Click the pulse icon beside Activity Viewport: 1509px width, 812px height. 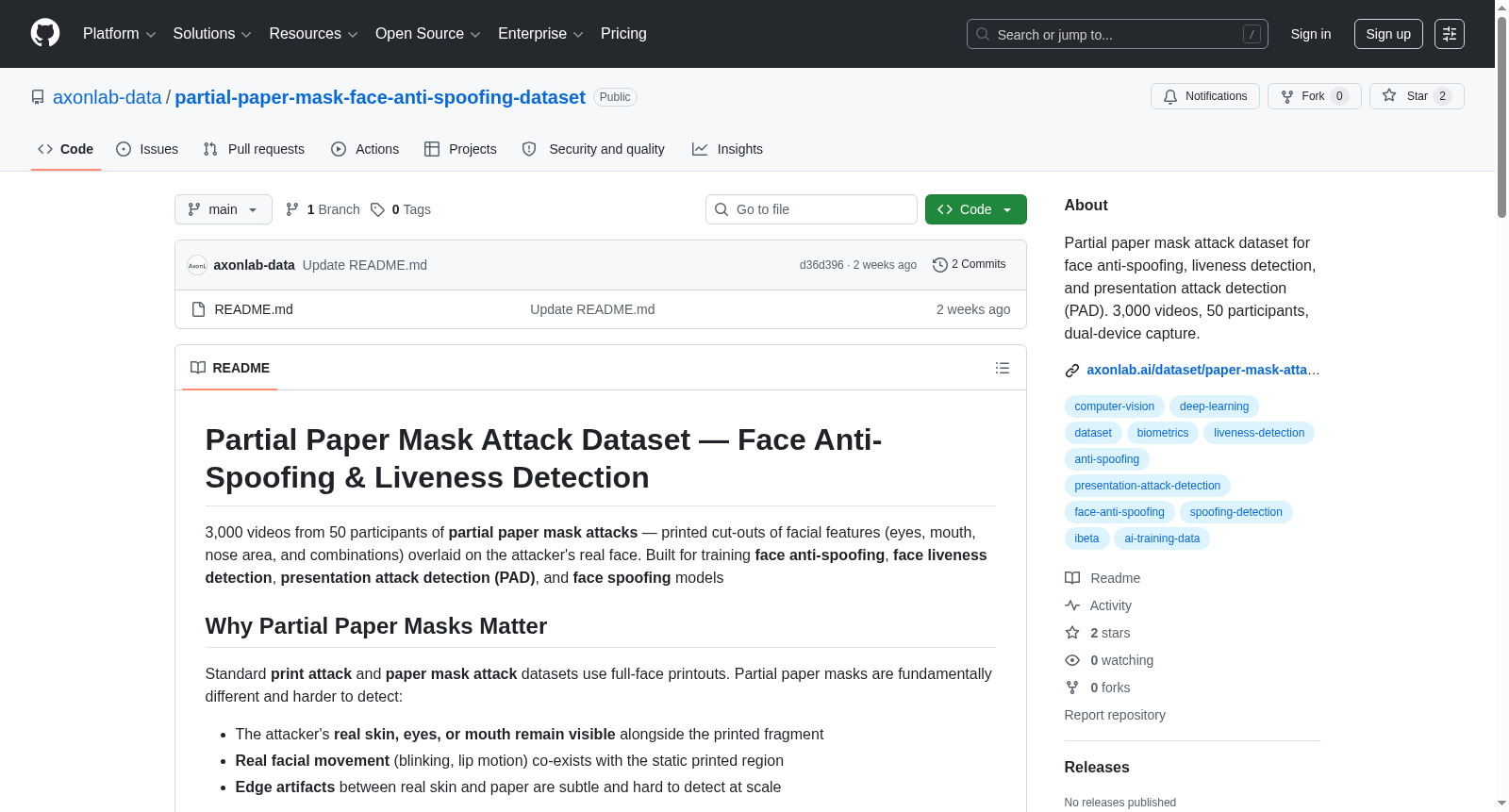pos(1072,605)
